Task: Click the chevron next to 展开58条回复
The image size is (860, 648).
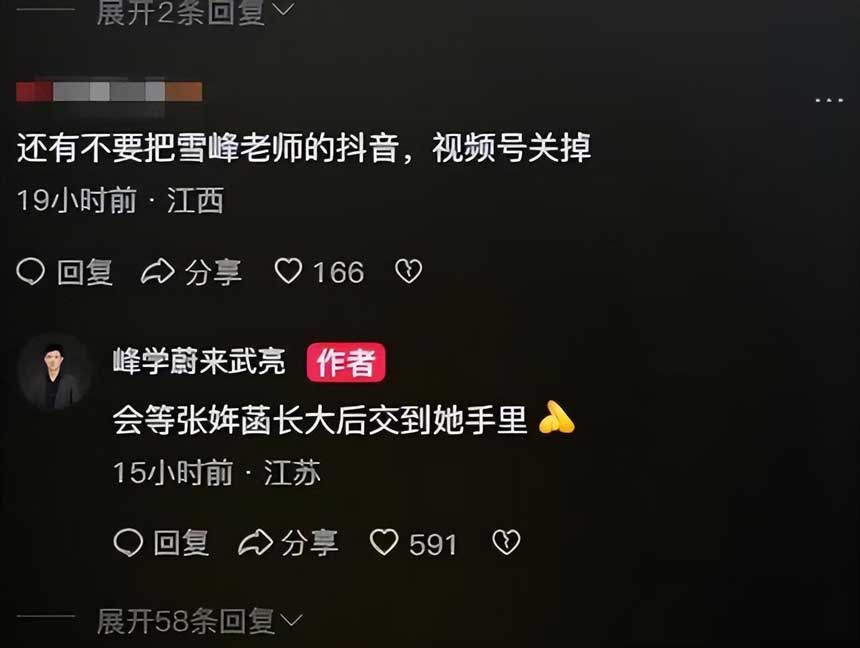Action: pyautogui.click(x=291, y=621)
